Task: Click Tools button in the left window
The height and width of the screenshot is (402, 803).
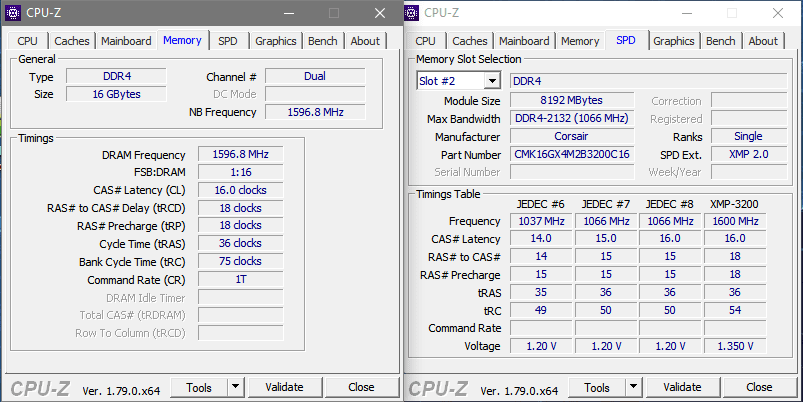Action: (x=199, y=388)
